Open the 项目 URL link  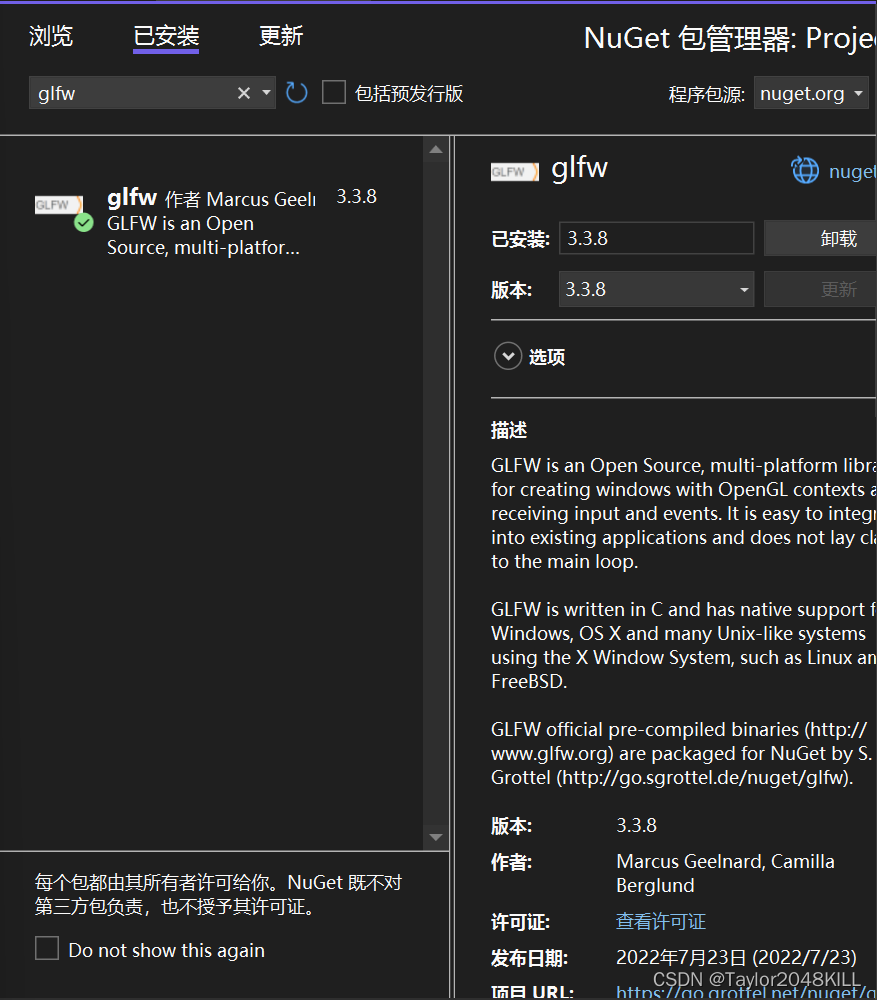[746, 992]
